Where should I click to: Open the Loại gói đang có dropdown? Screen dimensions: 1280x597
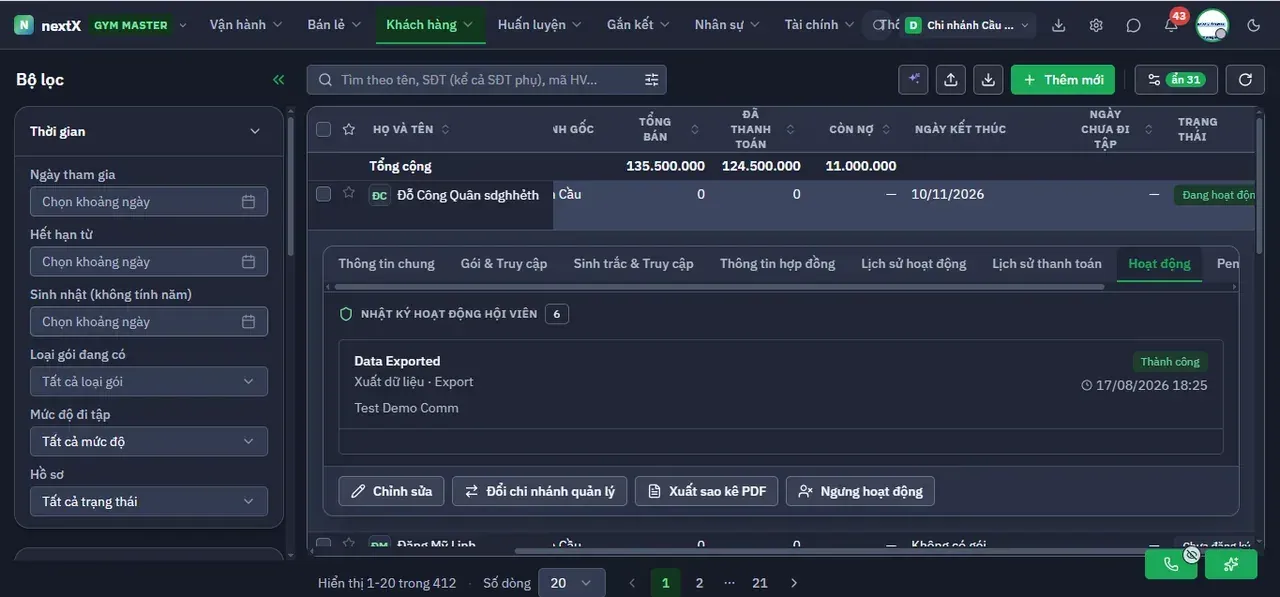click(x=149, y=381)
